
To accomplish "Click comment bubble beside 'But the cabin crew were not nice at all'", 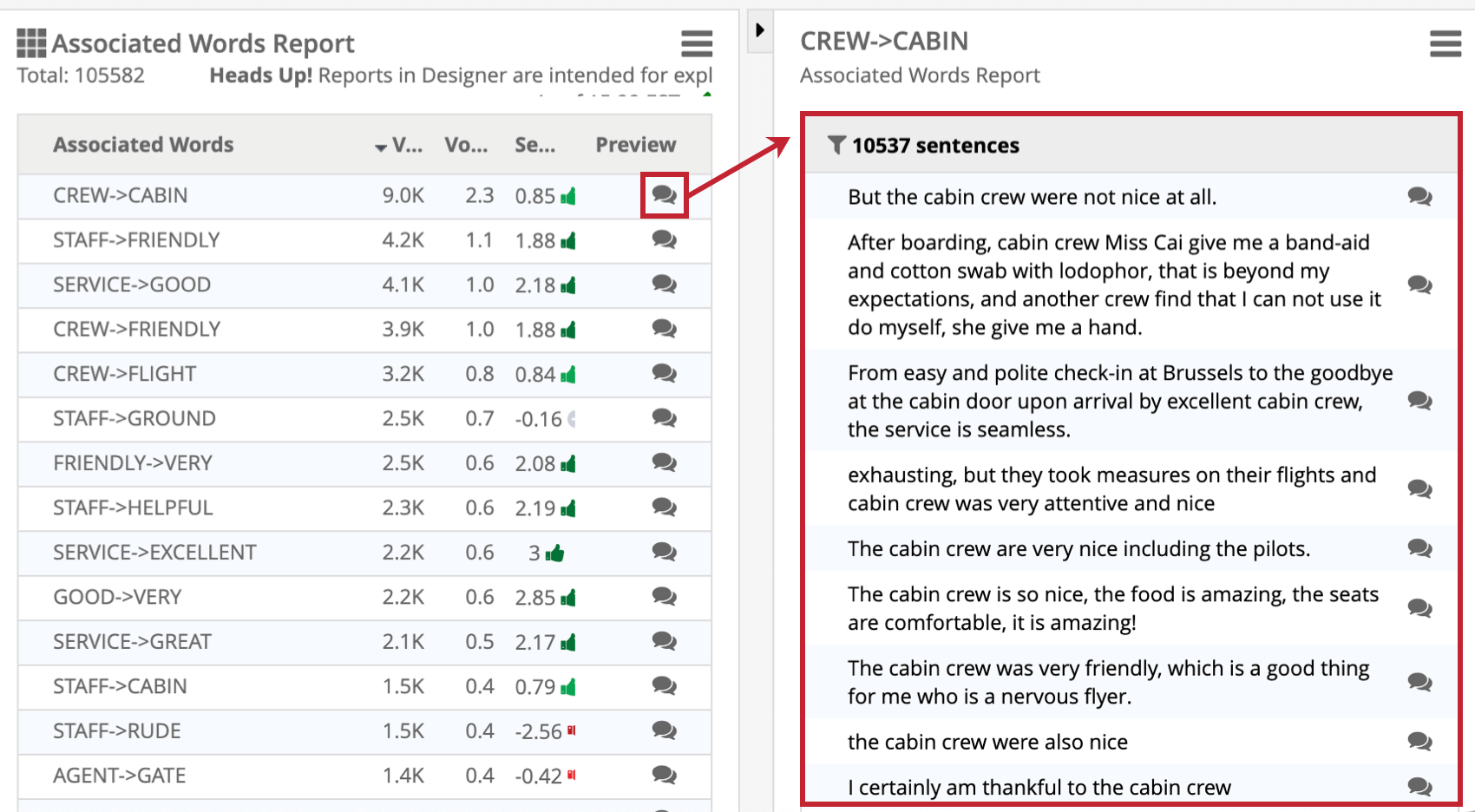I will 1420,197.
